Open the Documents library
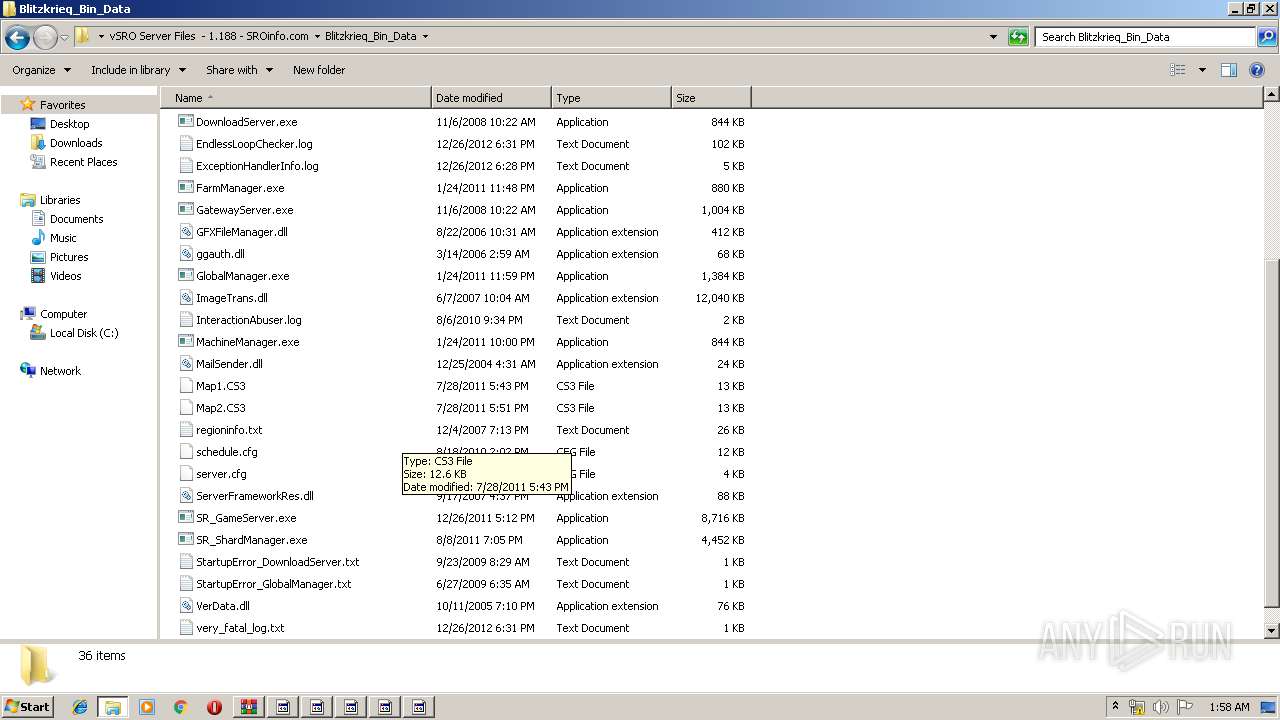 (76, 219)
